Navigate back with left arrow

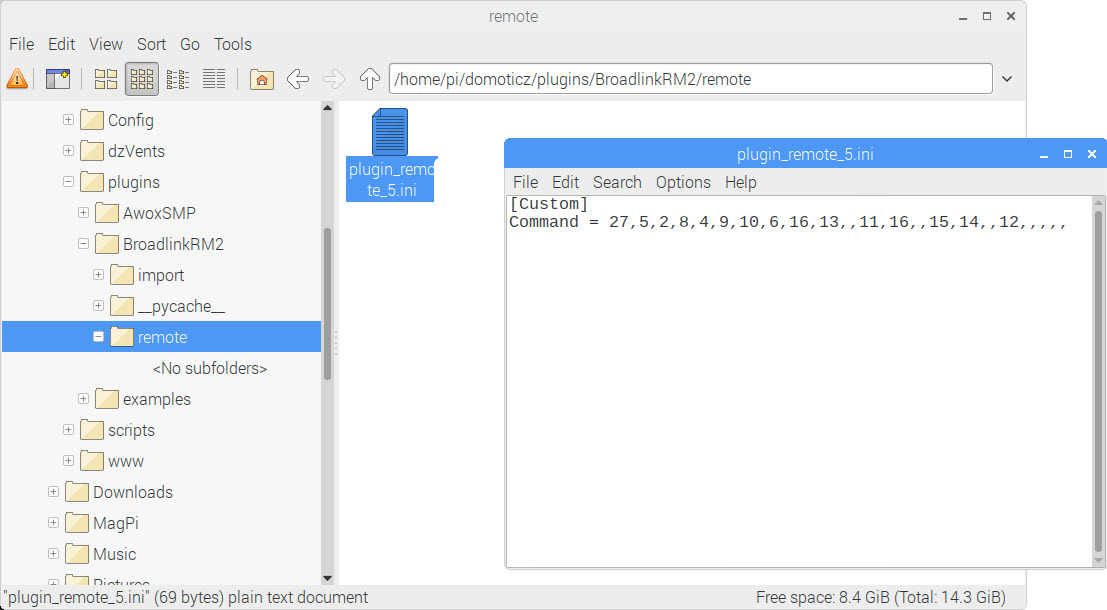pos(298,79)
